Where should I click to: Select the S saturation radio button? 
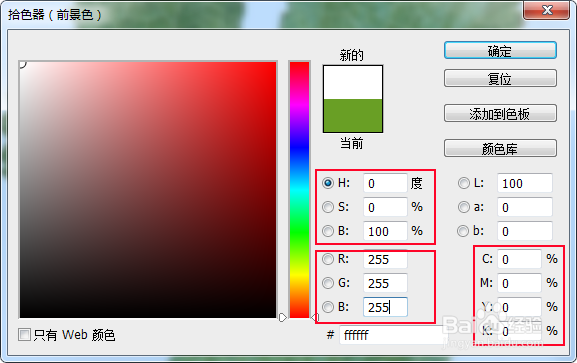[x=328, y=207]
